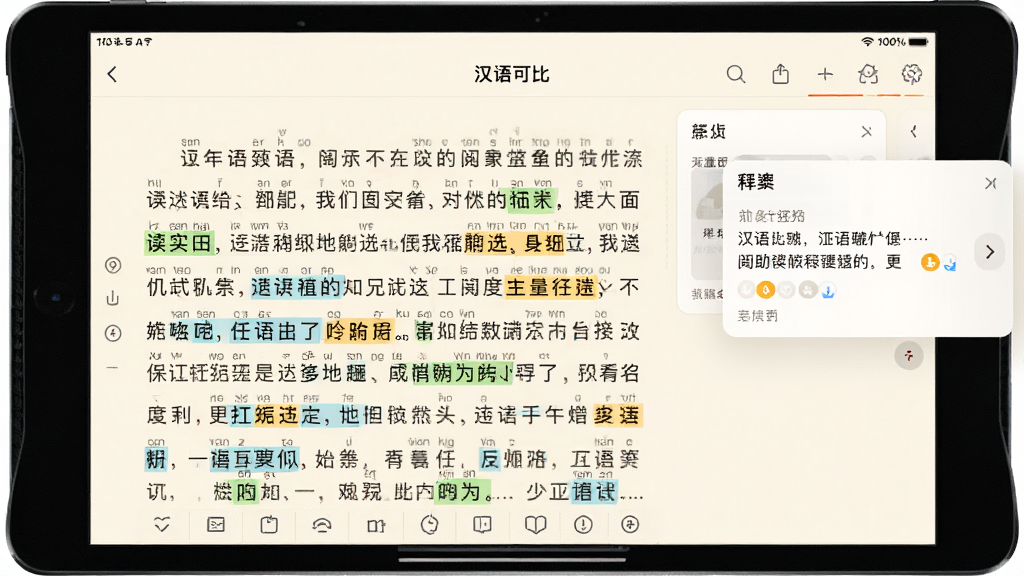Click the blue icon ending popup icon row
1024x576 pixels.
point(828,290)
